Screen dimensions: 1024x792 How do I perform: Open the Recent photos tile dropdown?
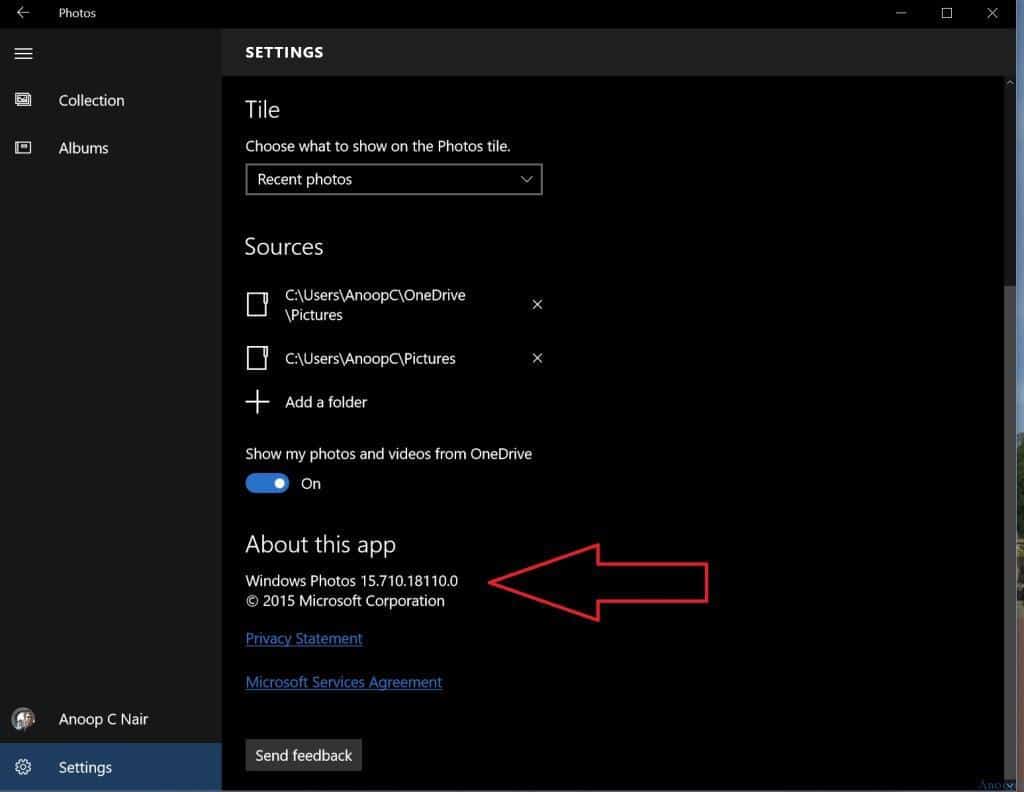(393, 180)
